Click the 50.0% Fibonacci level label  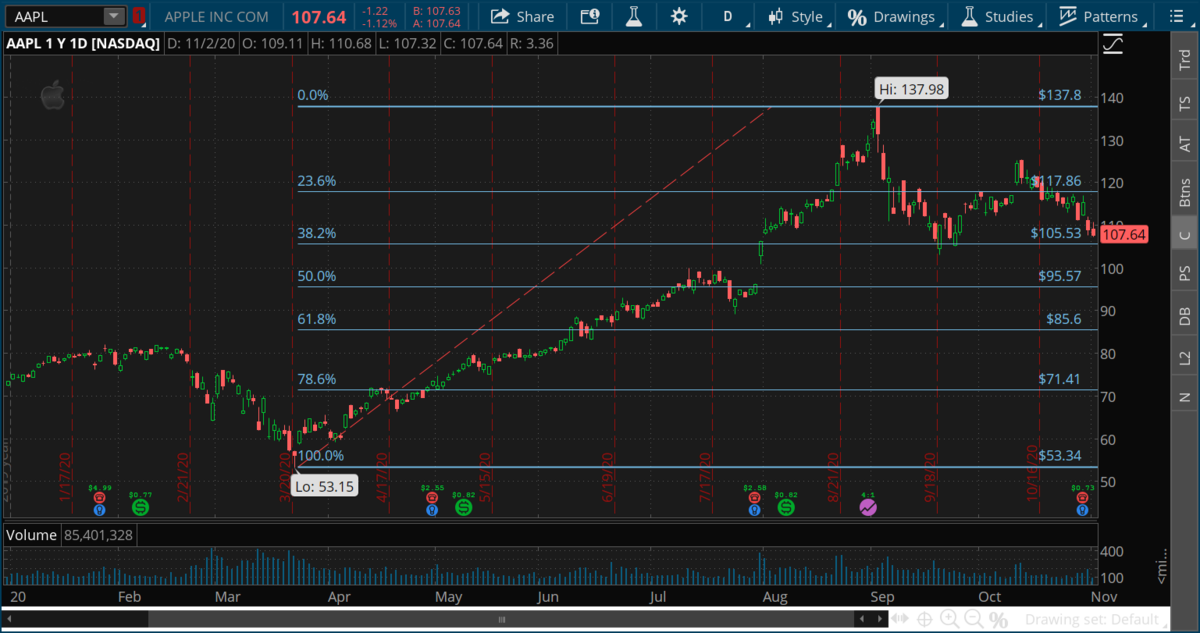317,276
